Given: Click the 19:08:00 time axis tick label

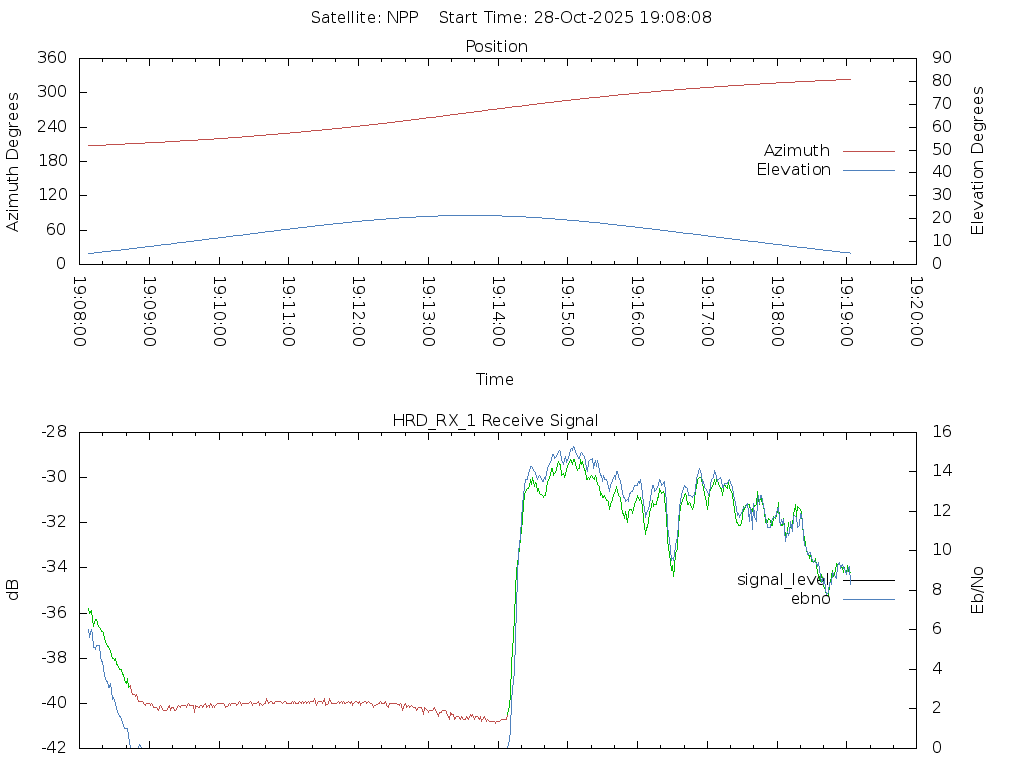Looking at the screenshot, I should click(80, 311).
